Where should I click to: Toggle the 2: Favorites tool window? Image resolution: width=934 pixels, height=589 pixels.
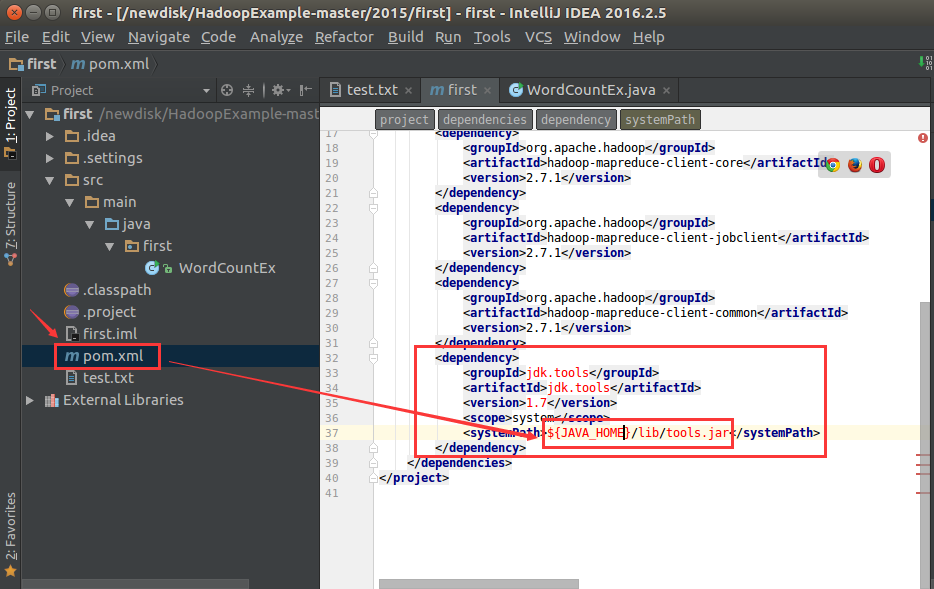tap(10, 533)
